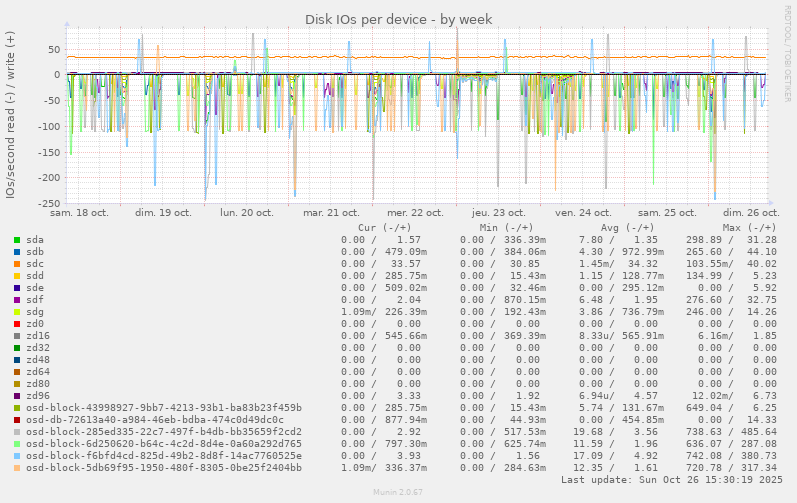Select osd-db-72613a40 legend entry
Viewport: 797px width, 503px height.
pos(154,420)
